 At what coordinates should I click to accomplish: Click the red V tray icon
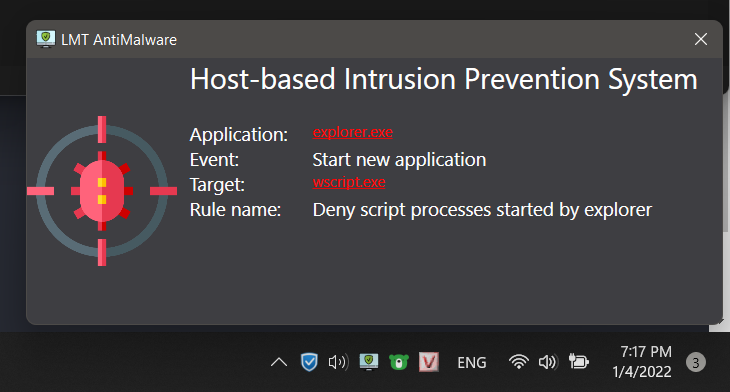(428, 362)
